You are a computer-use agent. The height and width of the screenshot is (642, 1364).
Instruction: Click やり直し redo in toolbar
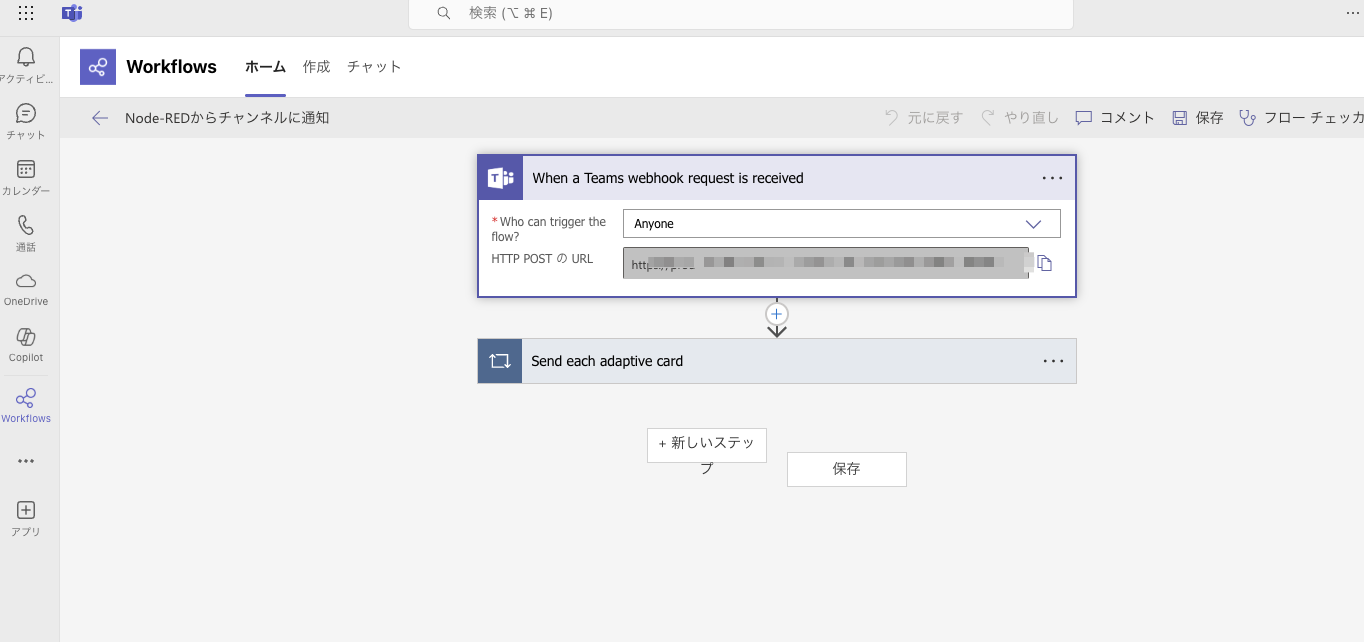(1019, 118)
